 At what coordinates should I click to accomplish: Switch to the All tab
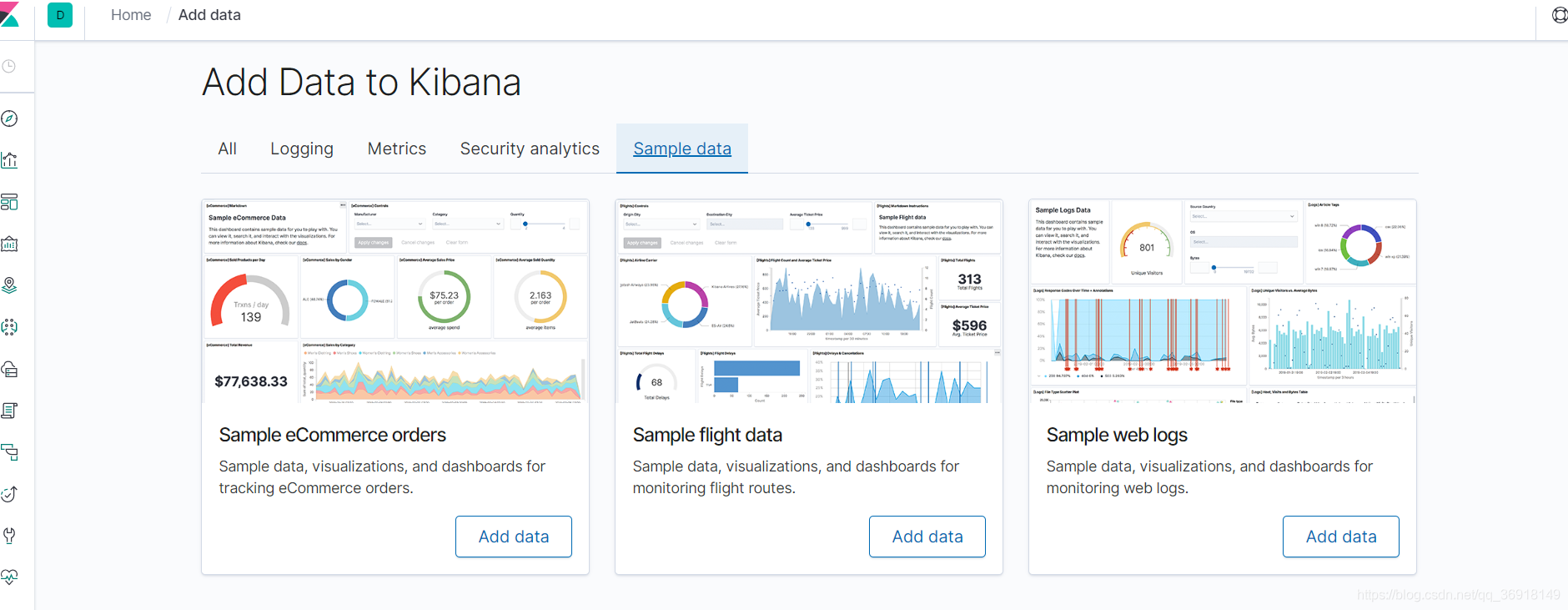(227, 149)
